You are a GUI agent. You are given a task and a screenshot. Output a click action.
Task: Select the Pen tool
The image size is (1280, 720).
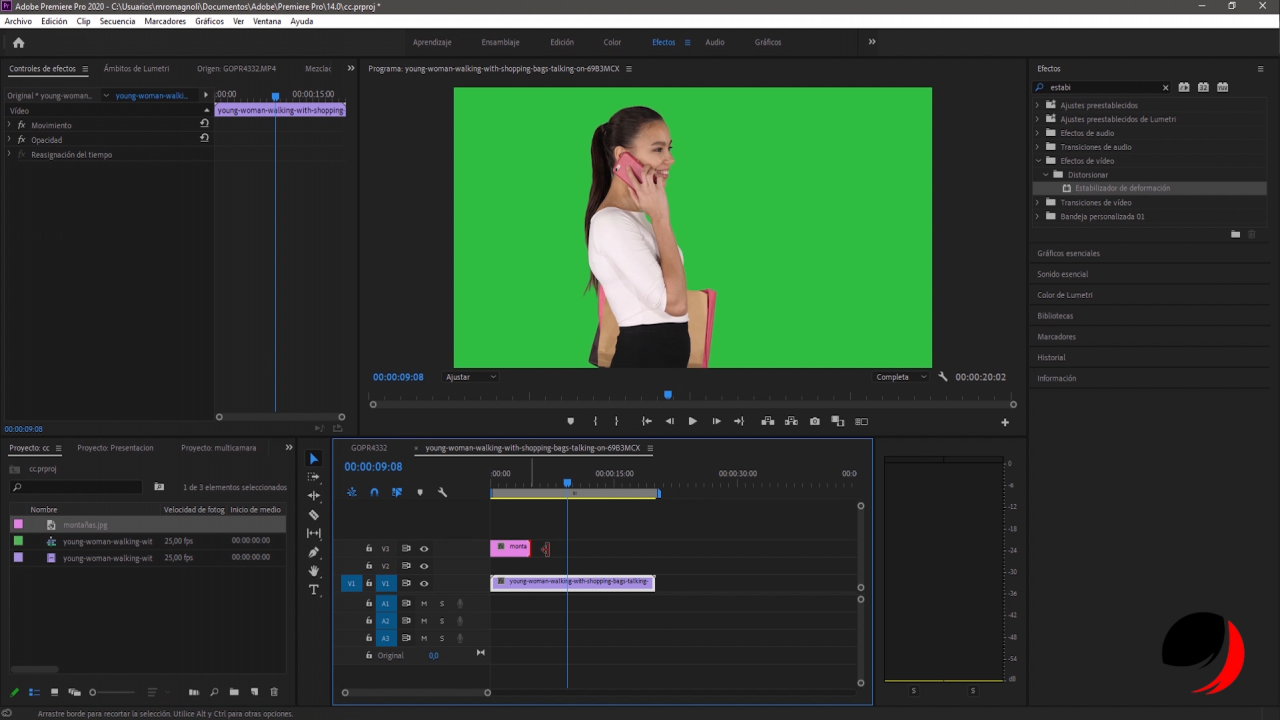(314, 552)
